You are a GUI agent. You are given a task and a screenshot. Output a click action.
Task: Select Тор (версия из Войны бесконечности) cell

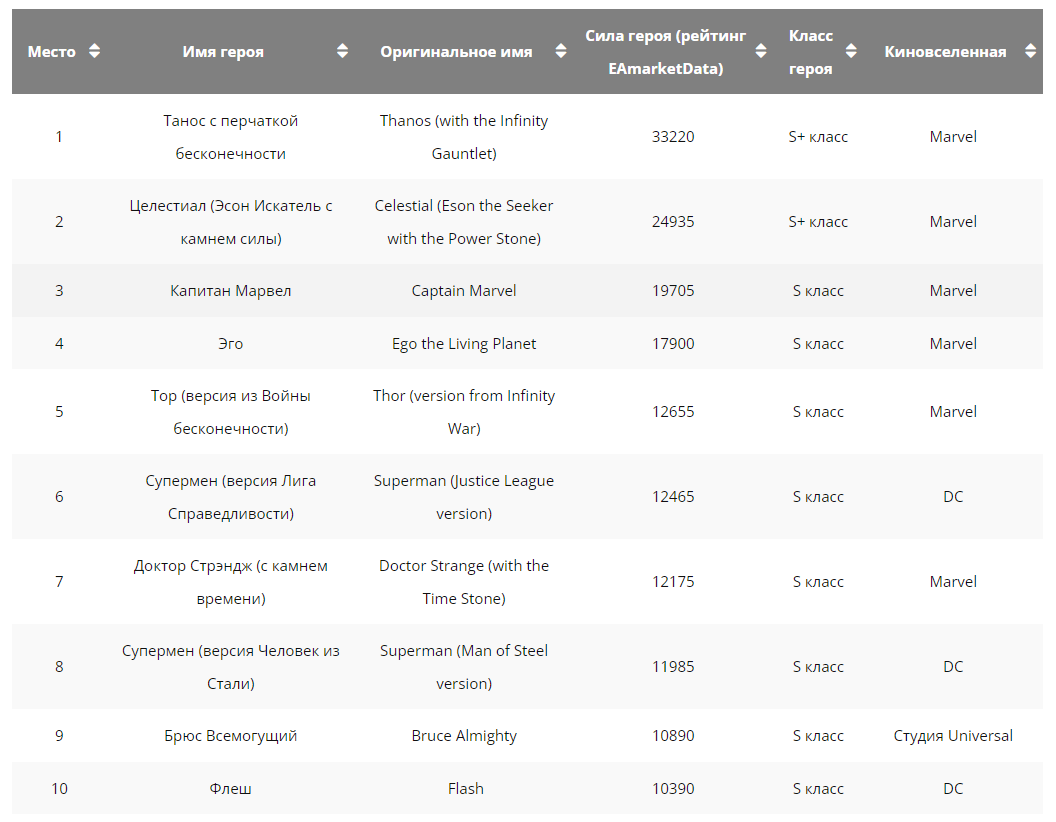[x=230, y=412]
